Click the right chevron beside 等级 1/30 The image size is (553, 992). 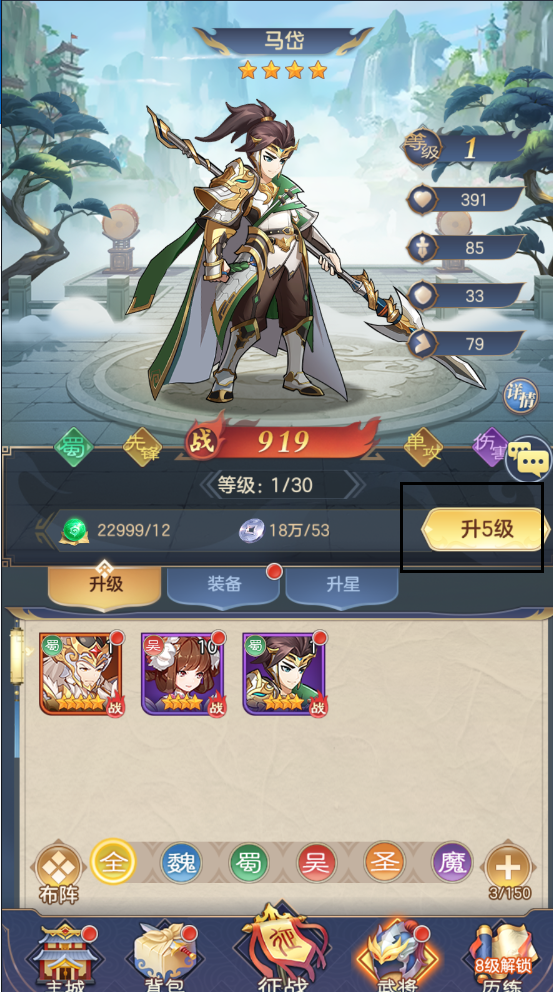pos(357,485)
